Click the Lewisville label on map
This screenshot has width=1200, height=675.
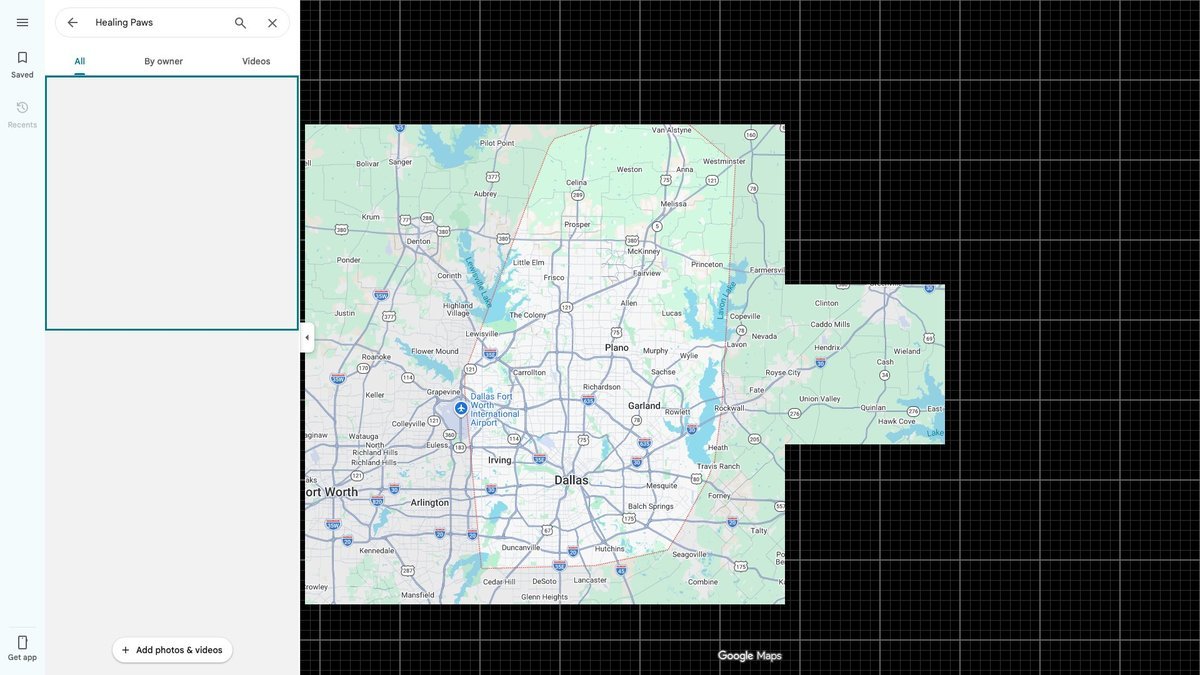tap(482, 333)
